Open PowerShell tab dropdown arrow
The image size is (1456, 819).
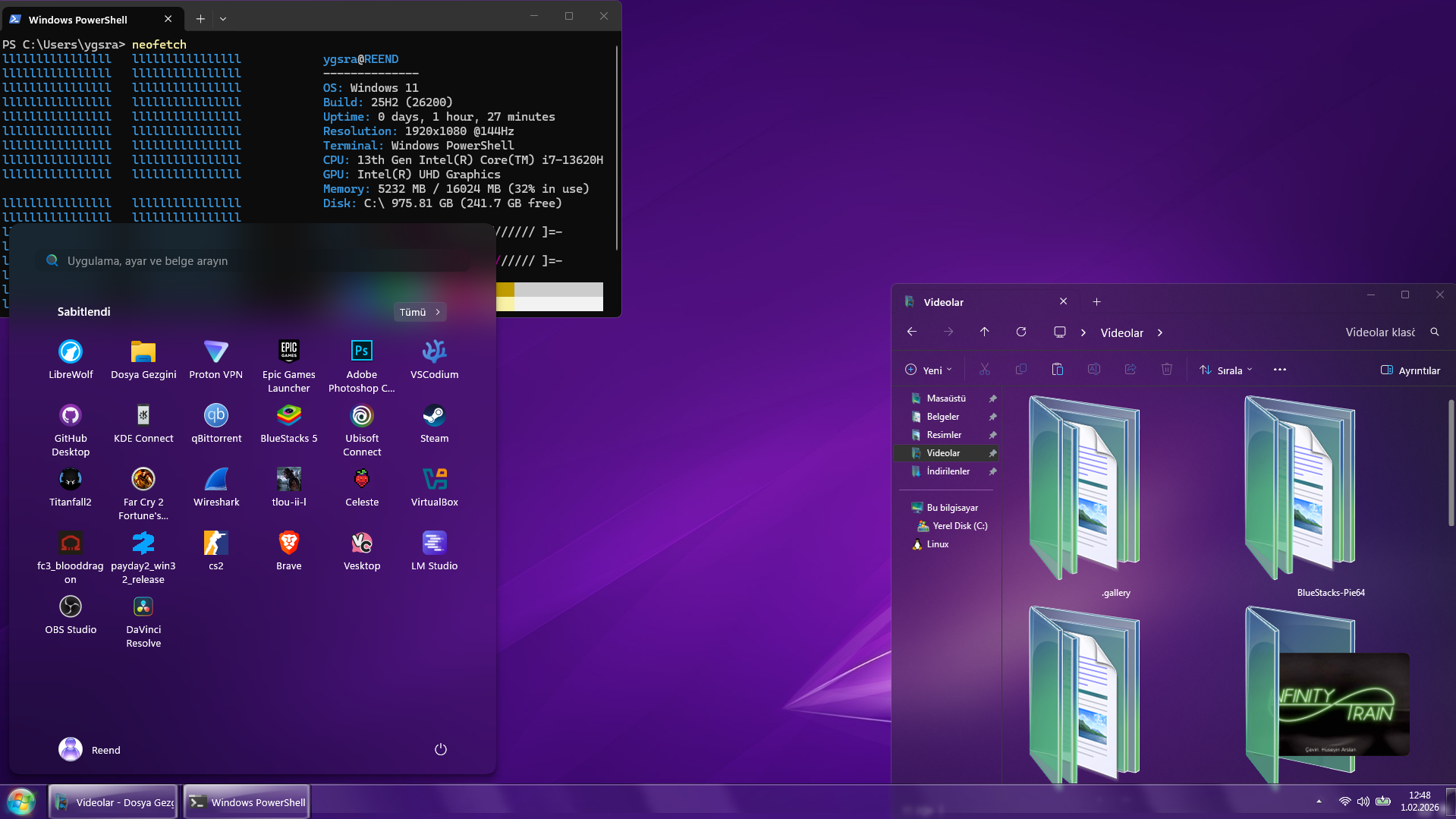click(x=223, y=19)
